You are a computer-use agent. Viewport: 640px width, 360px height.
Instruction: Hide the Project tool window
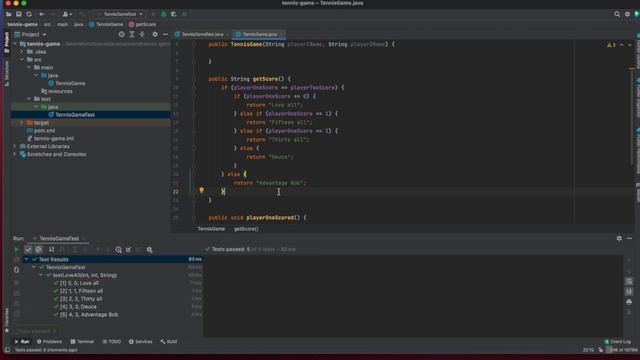coord(165,35)
